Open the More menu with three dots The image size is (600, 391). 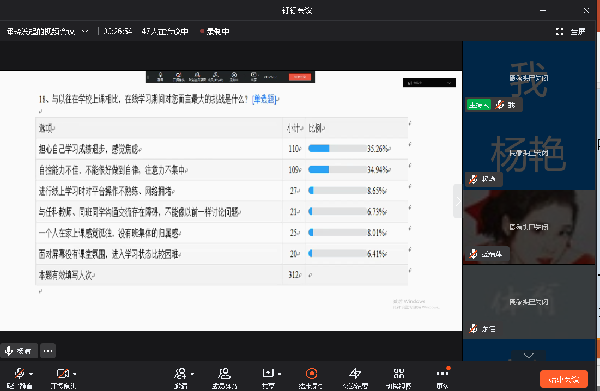(x=442, y=373)
